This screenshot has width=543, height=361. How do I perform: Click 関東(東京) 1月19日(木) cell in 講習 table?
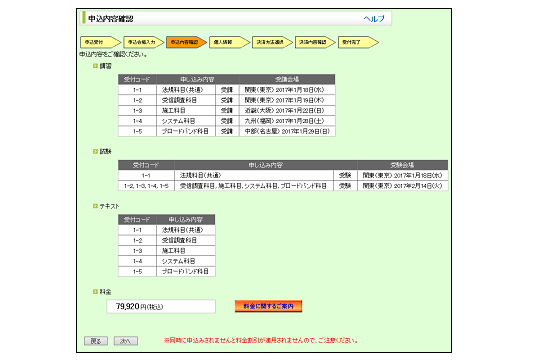pos(287,100)
